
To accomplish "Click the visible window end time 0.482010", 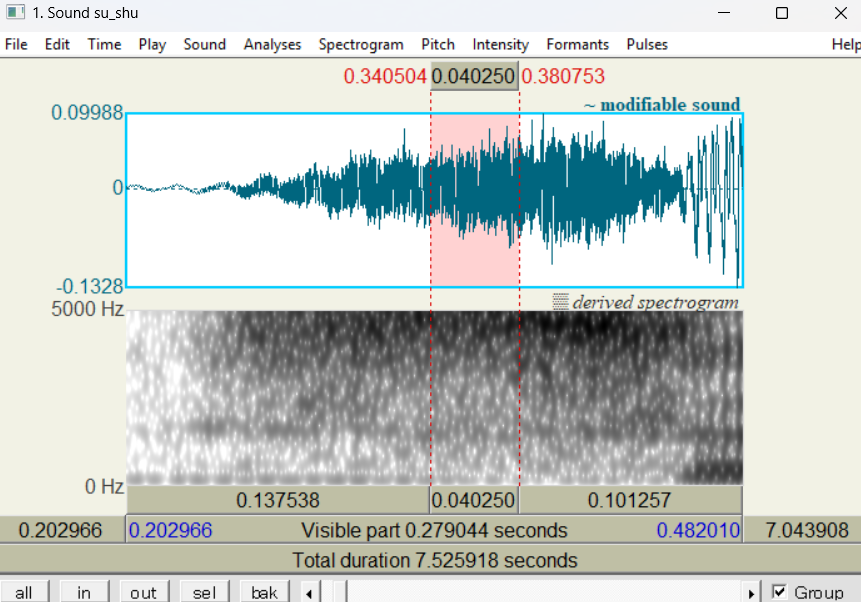I will (x=698, y=530).
